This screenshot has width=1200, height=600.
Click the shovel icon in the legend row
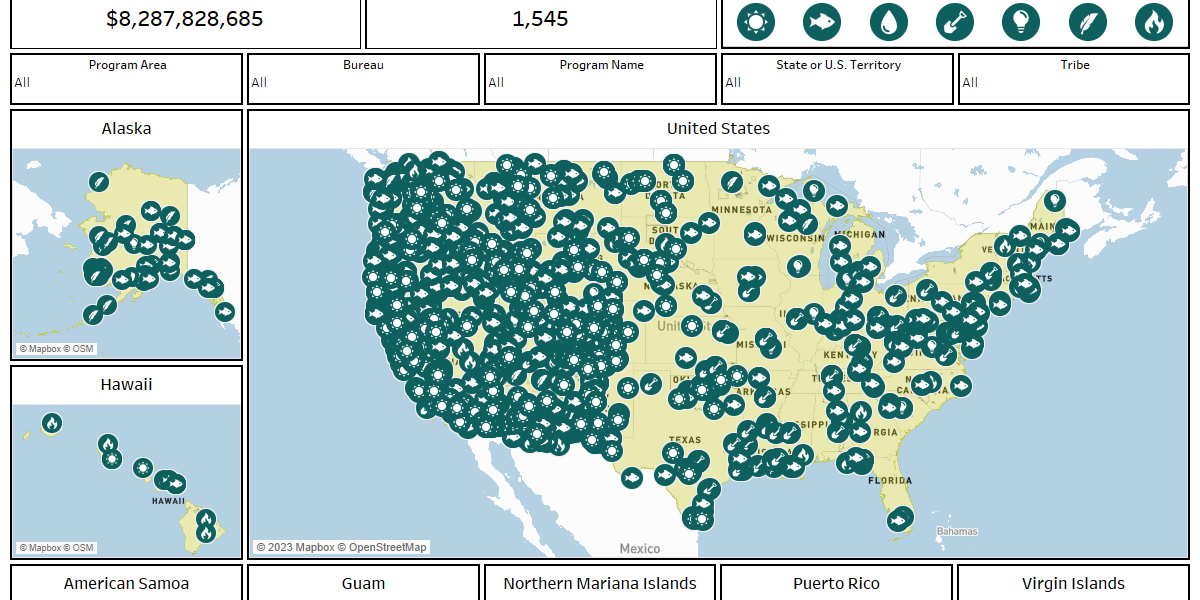[x=954, y=21]
